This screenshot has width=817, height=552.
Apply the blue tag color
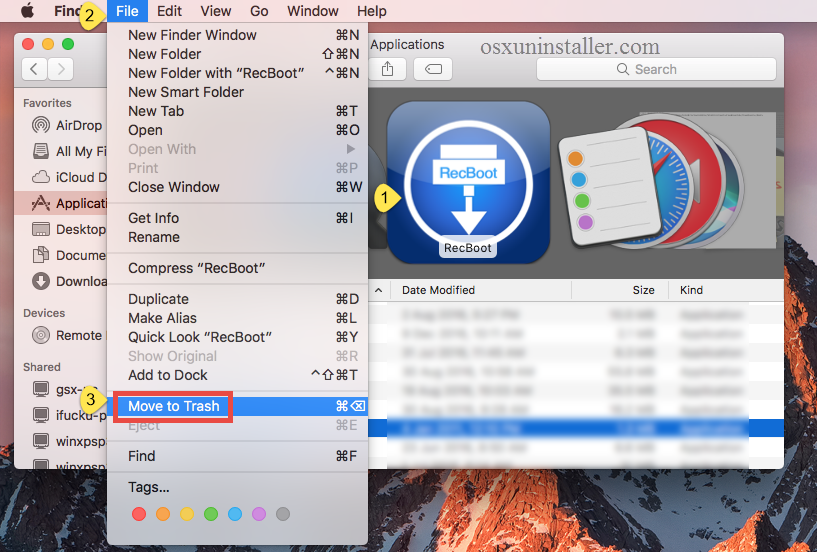235,514
